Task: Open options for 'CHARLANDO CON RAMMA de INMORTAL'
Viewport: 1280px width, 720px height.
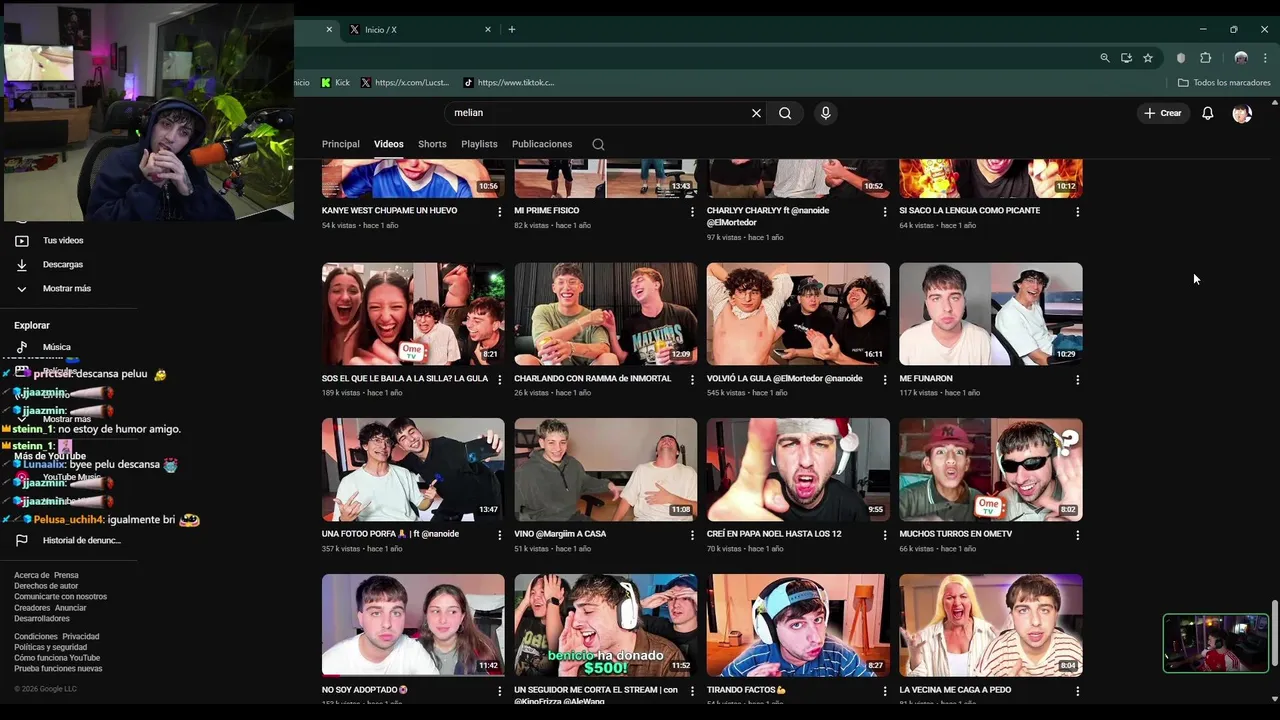Action: (x=692, y=380)
